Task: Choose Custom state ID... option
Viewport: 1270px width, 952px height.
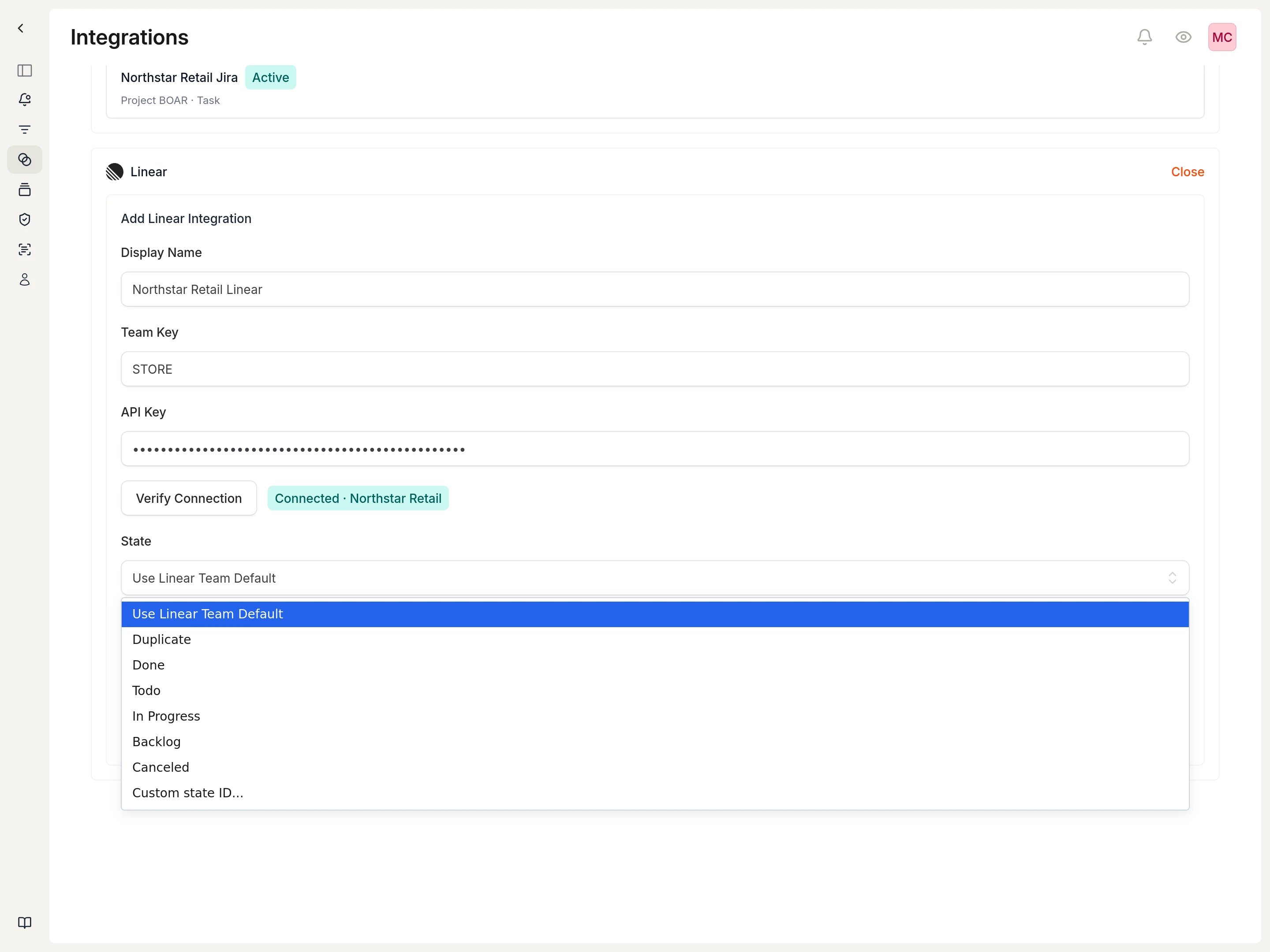Action: point(654,793)
